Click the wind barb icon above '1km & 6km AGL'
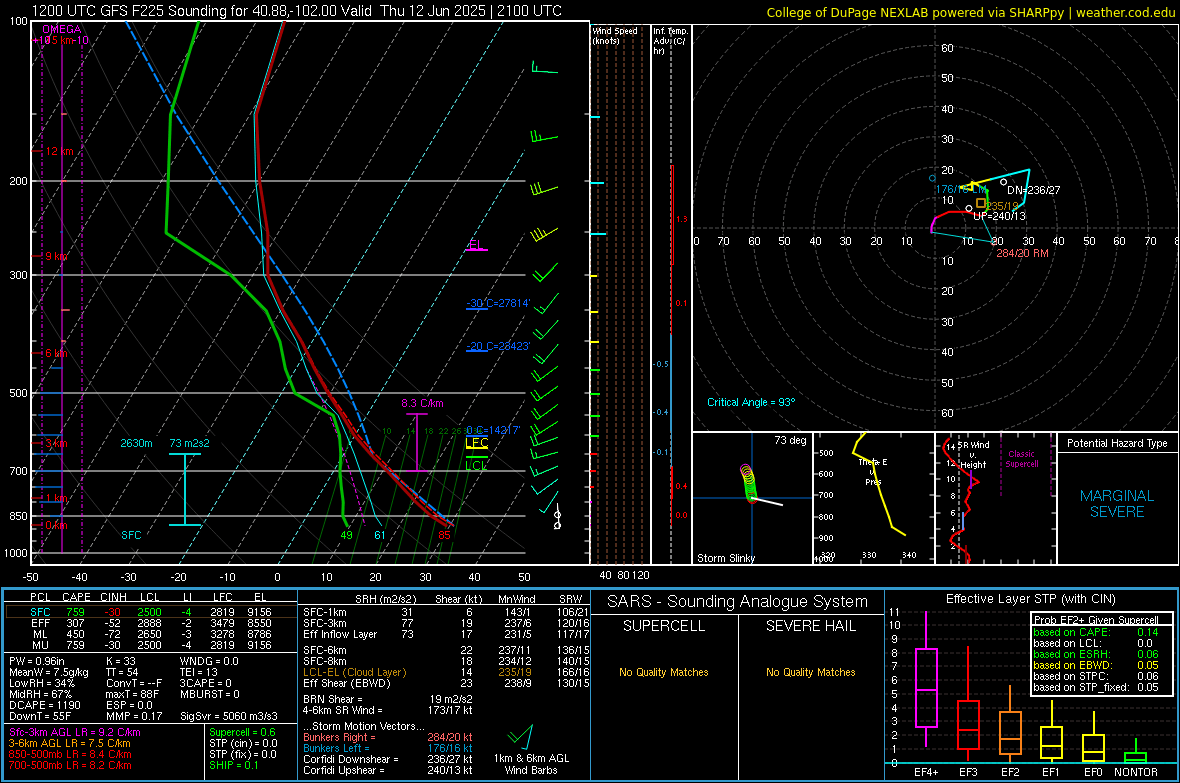This screenshot has height=783, width=1180. 521,736
